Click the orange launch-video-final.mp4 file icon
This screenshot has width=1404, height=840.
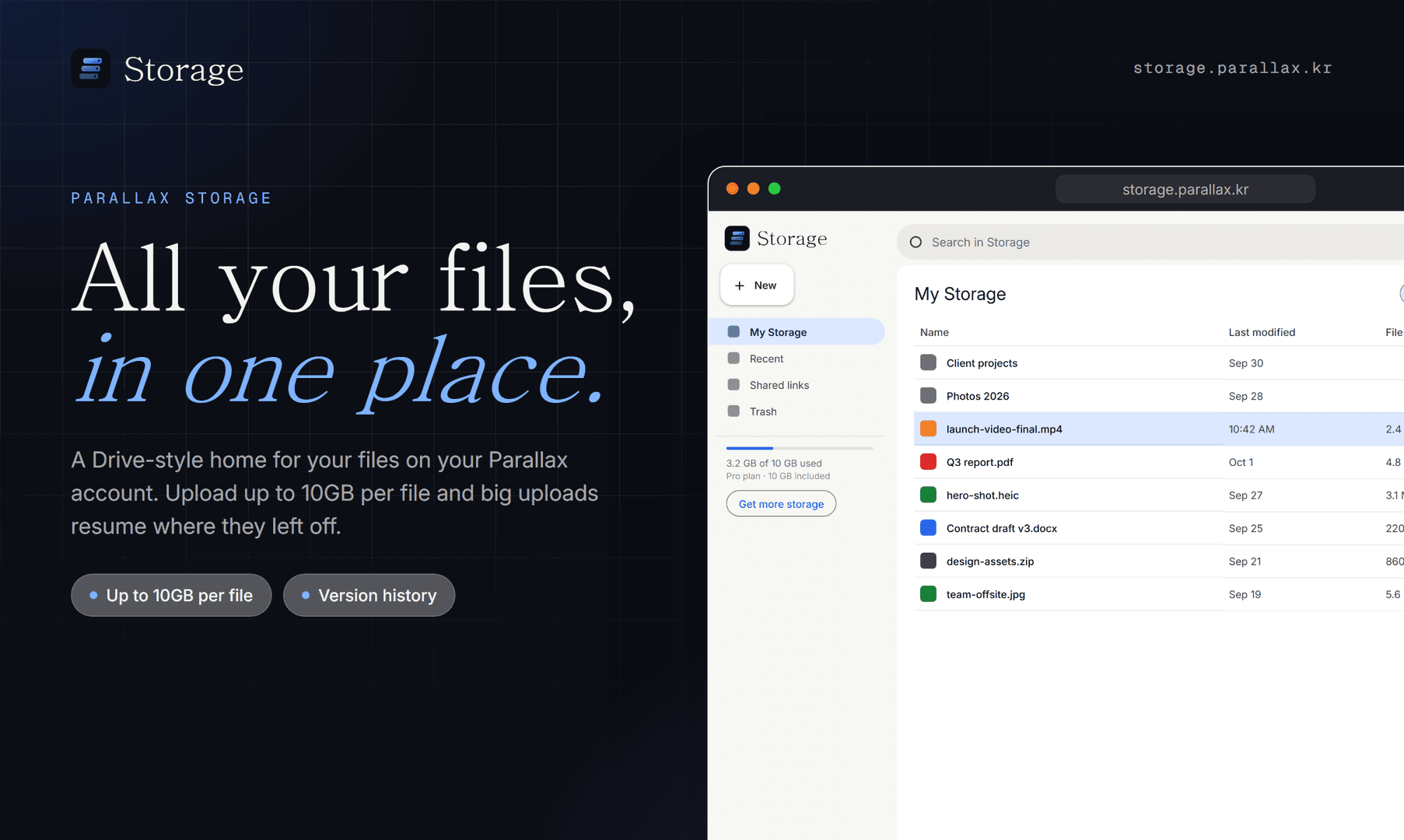[928, 429]
